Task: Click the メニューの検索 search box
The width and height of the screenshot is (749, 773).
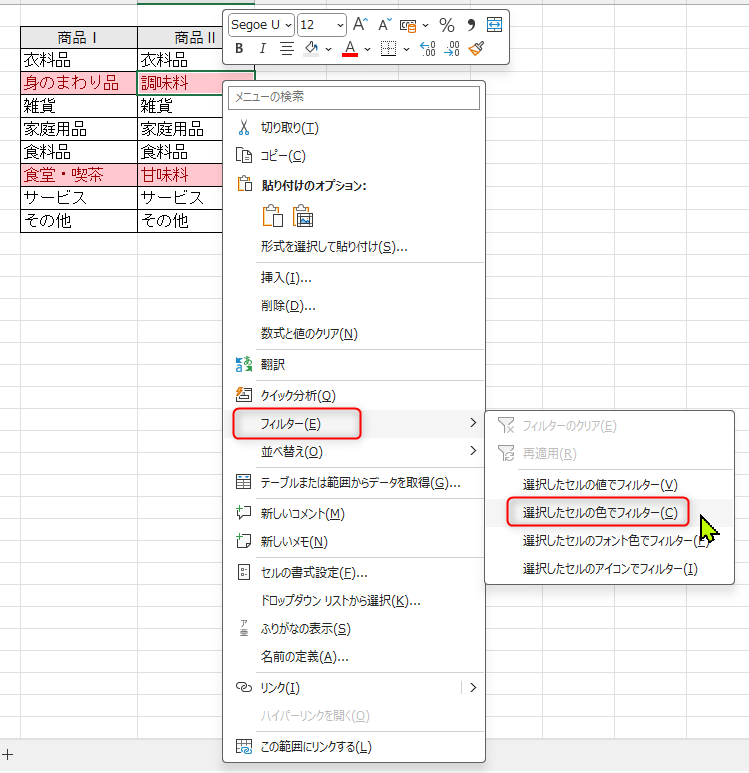Action: point(355,97)
